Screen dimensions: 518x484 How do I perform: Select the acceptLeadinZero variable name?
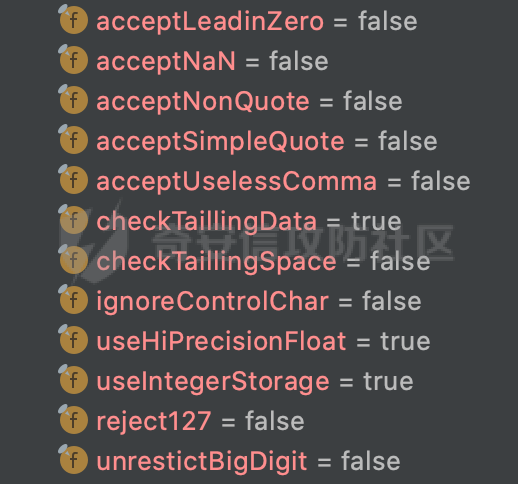(210, 22)
